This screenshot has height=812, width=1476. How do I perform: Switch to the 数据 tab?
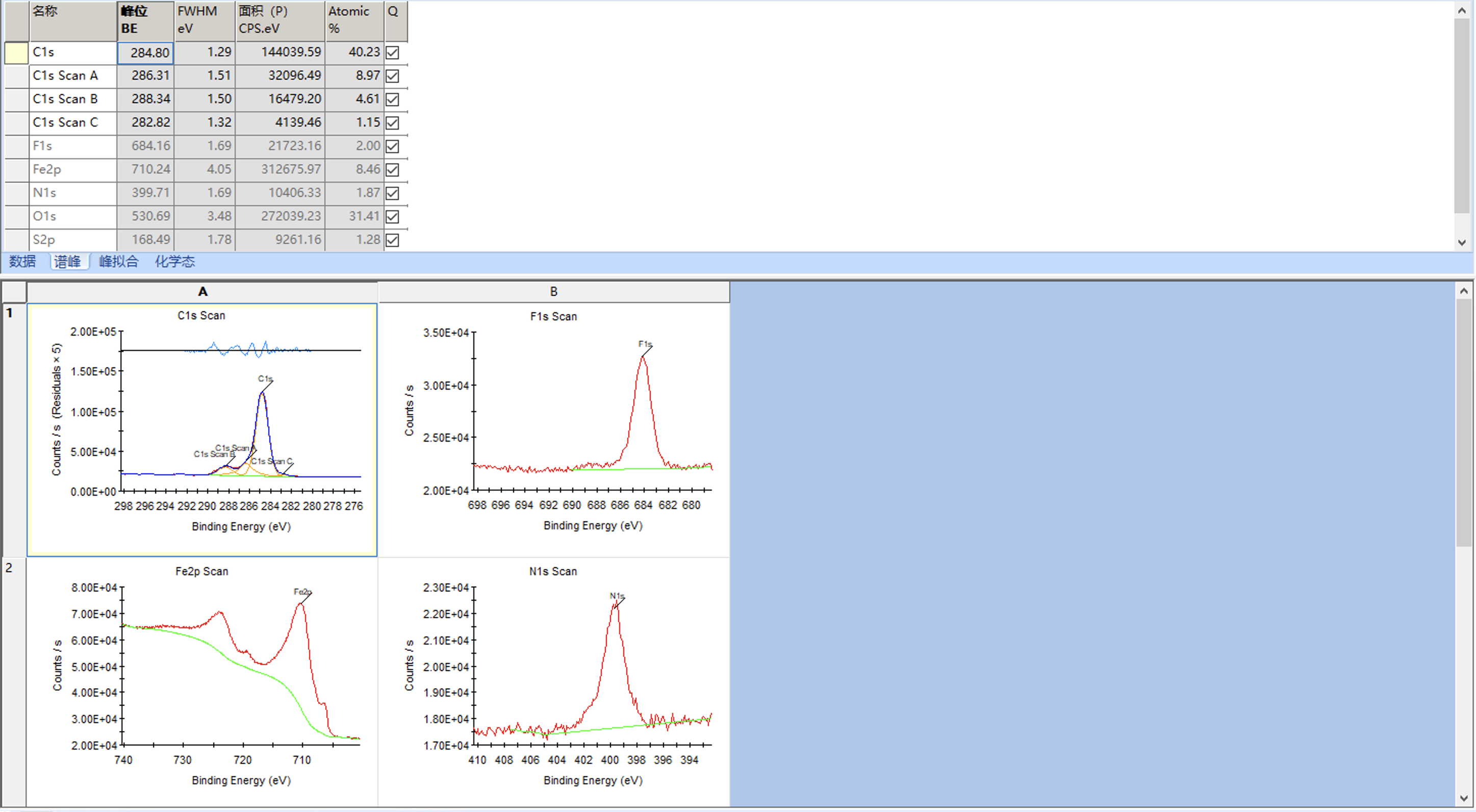point(22,262)
